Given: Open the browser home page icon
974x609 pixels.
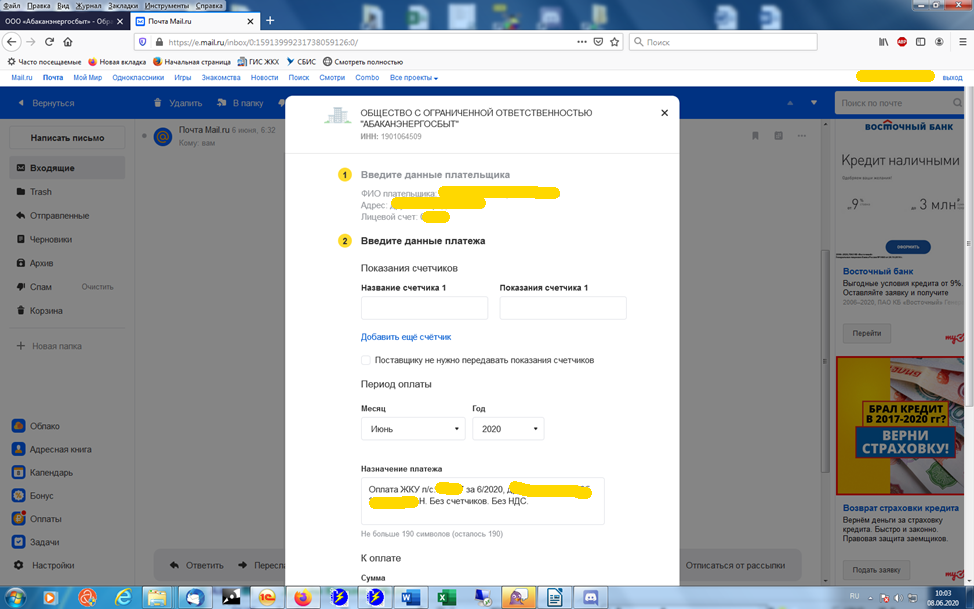Looking at the screenshot, I should (x=68, y=42).
